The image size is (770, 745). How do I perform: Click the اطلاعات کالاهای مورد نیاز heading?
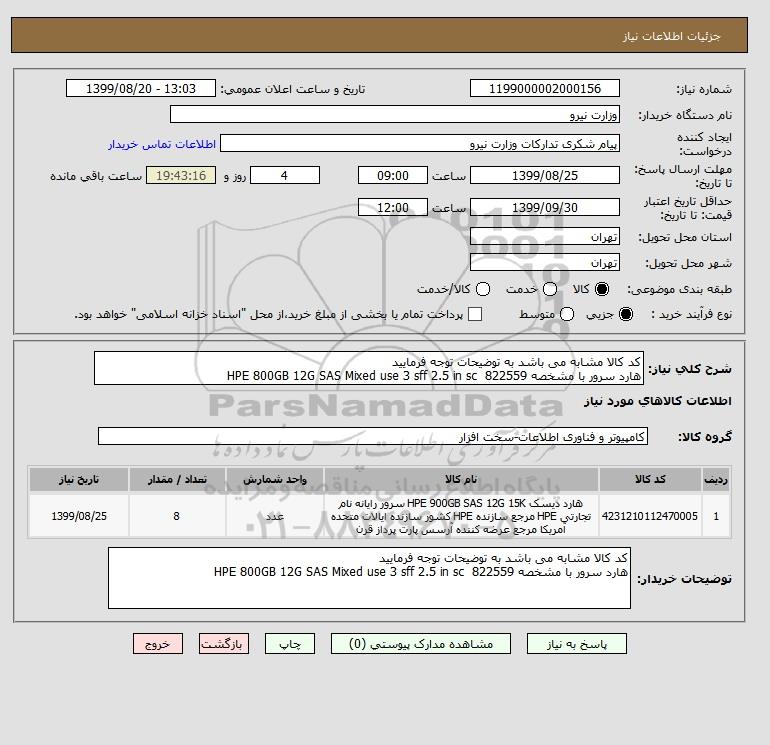coord(658,401)
